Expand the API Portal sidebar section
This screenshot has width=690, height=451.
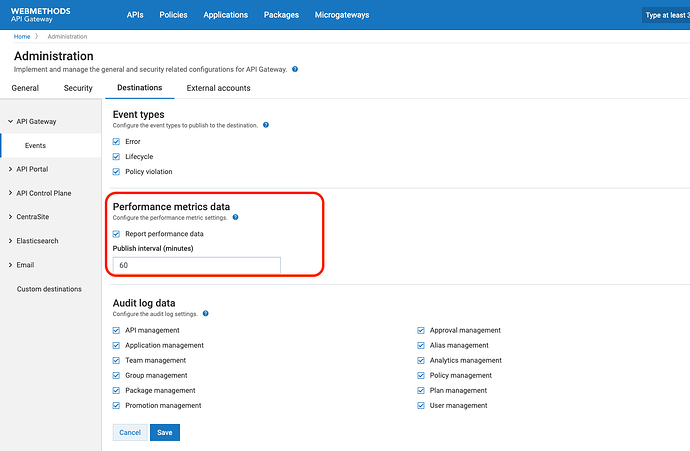pyautogui.click(x=9, y=169)
